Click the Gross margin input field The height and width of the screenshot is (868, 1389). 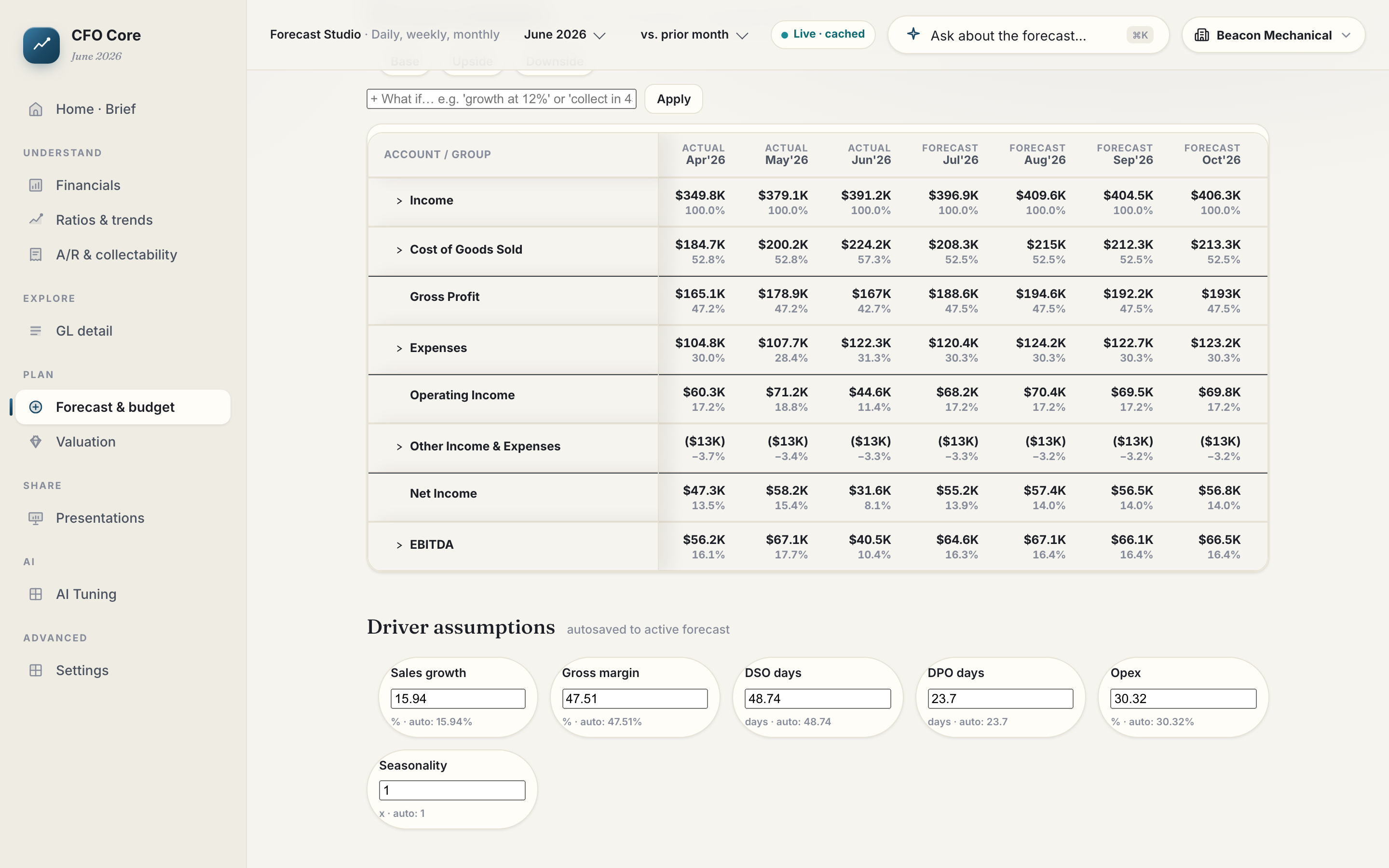coord(634,699)
